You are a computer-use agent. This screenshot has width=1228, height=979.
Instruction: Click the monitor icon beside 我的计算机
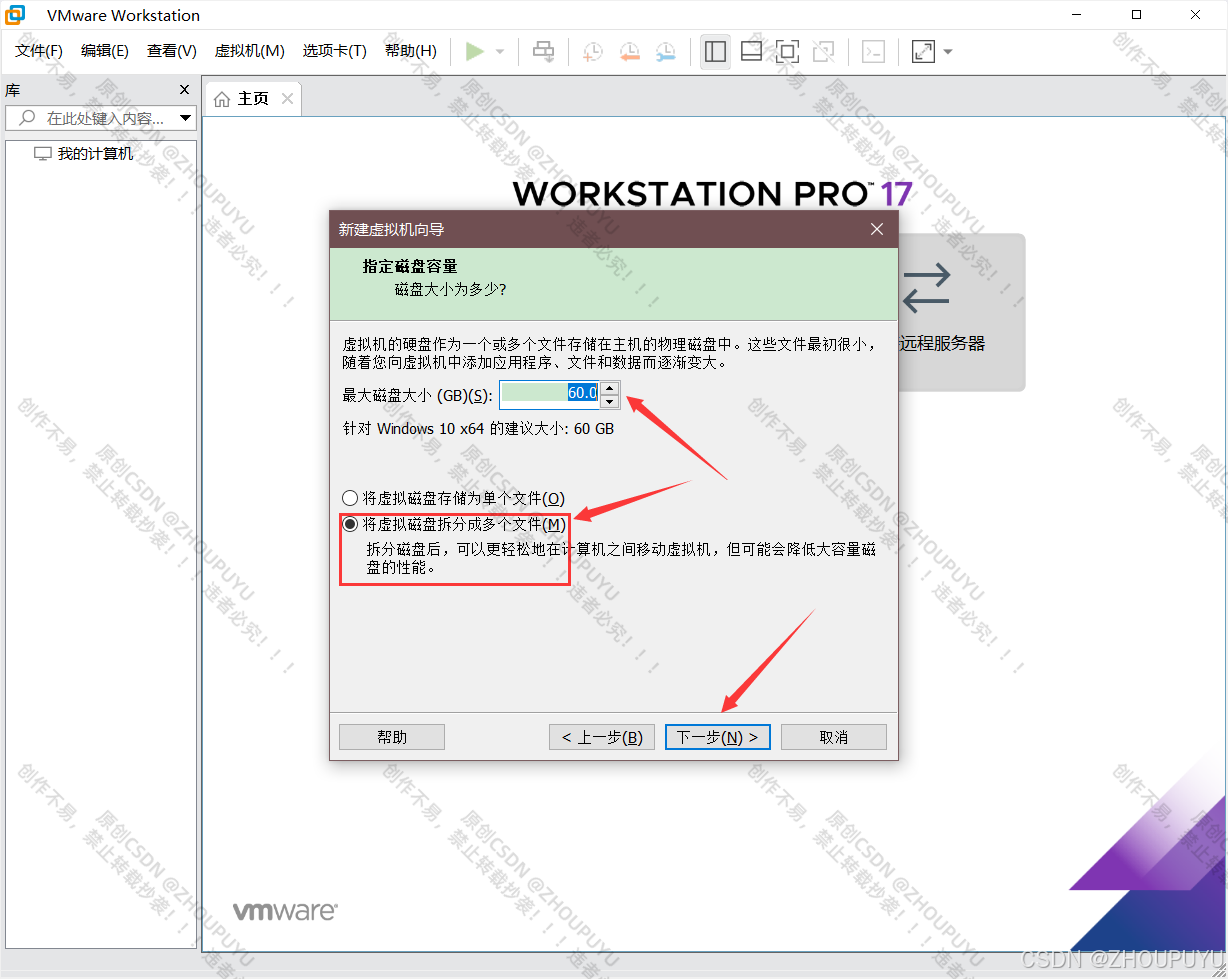tap(43, 154)
